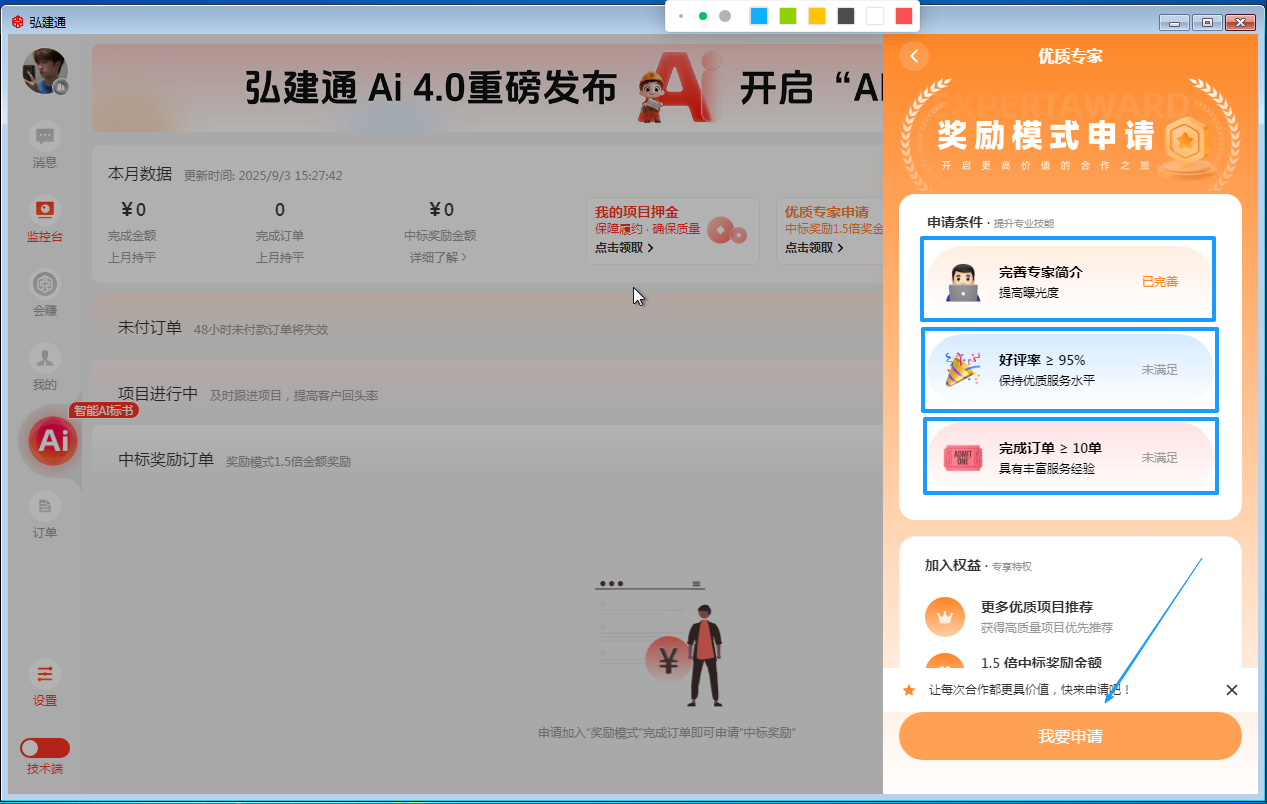Screen dimensions: 1267x804
Task: Click the 弘建通 logo icon in title bar
Action: pyautogui.click(x=17, y=21)
